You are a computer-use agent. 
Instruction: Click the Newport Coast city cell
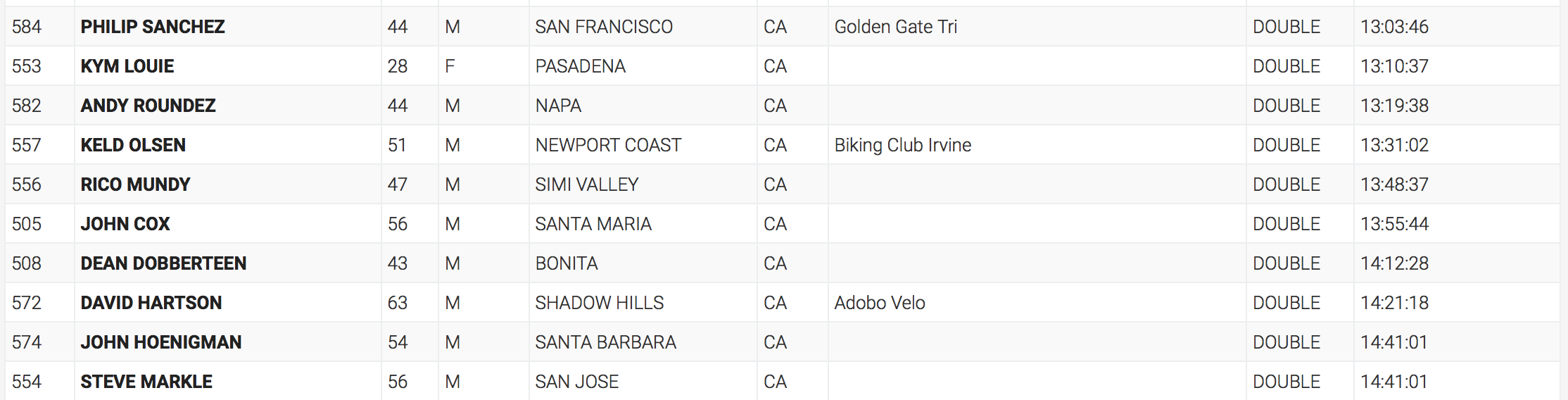coord(608,145)
